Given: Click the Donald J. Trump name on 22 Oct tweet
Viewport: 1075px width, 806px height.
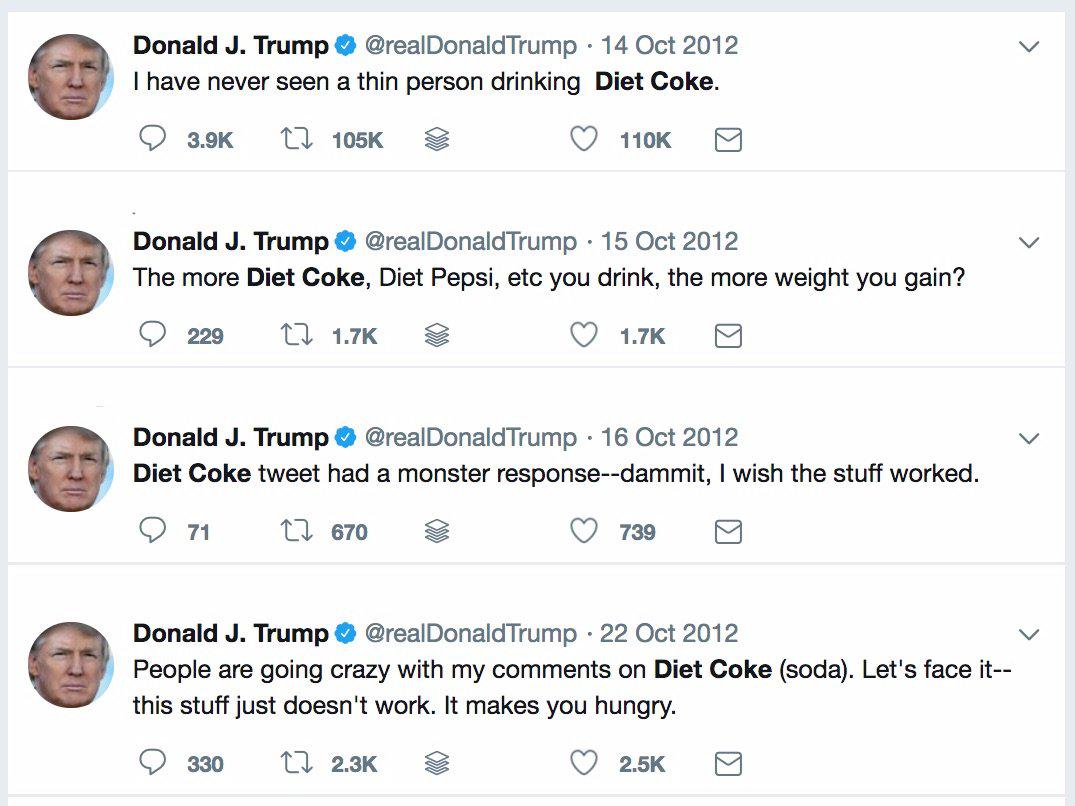Looking at the screenshot, I should (x=230, y=633).
